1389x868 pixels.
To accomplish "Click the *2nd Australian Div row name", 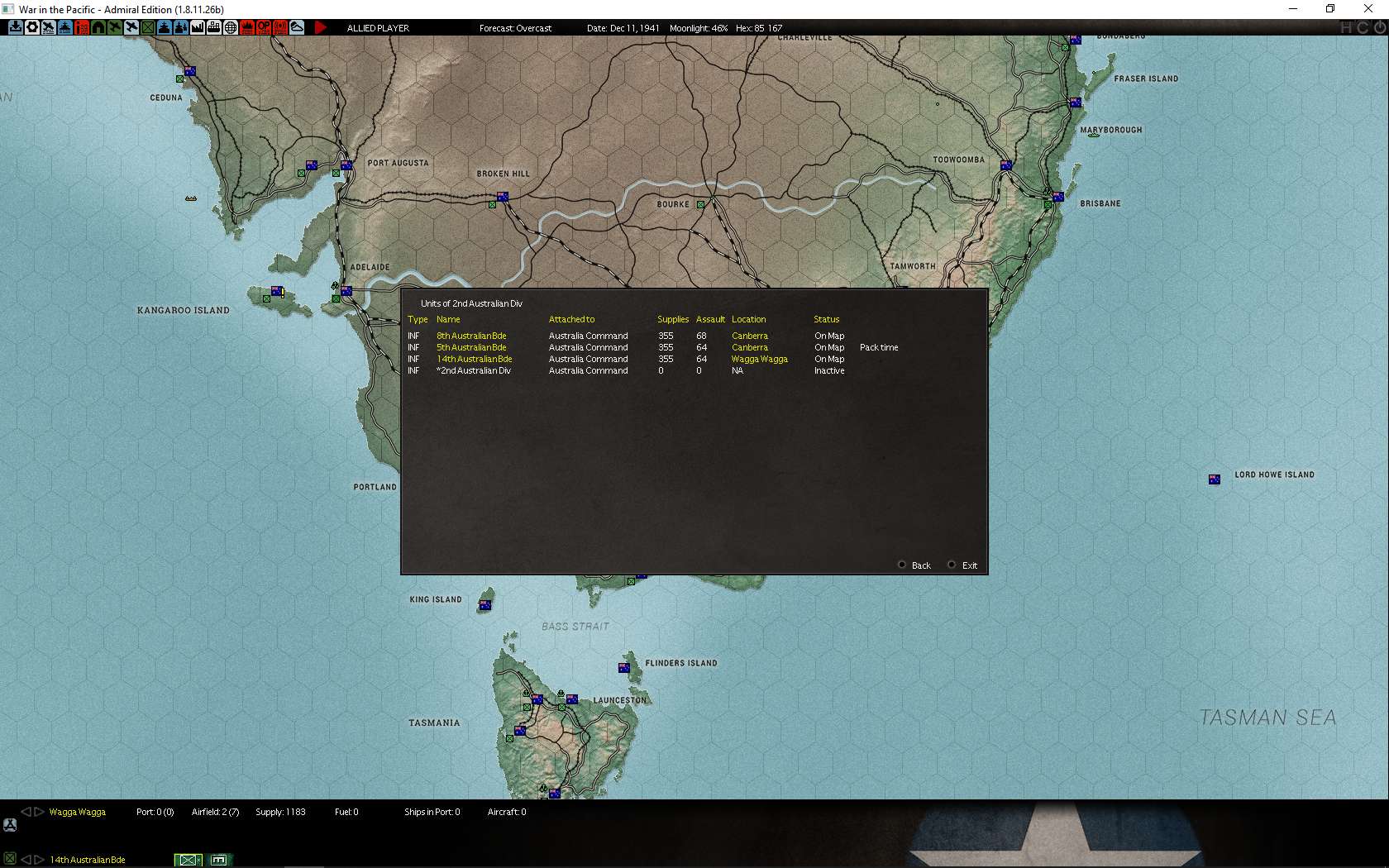I will pos(474,370).
